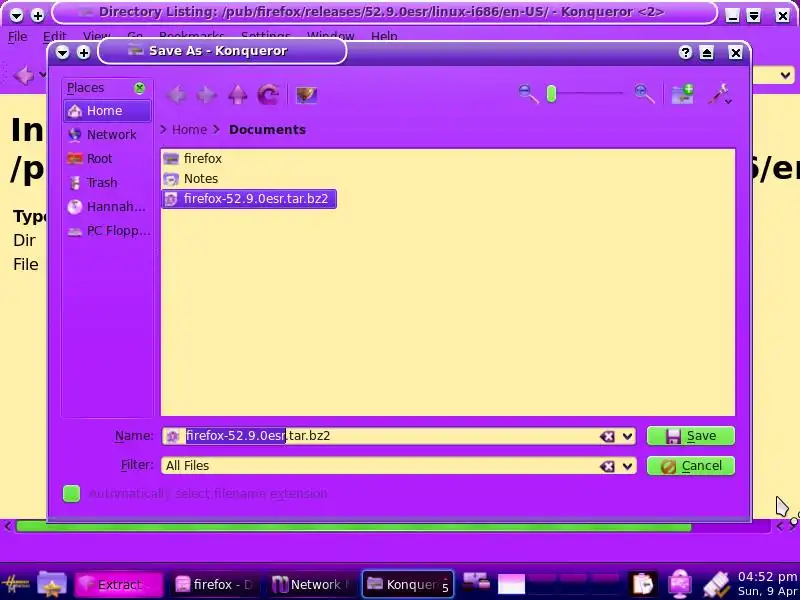Go back in the Save As dialog
This screenshot has height=600, width=800.
(177, 95)
